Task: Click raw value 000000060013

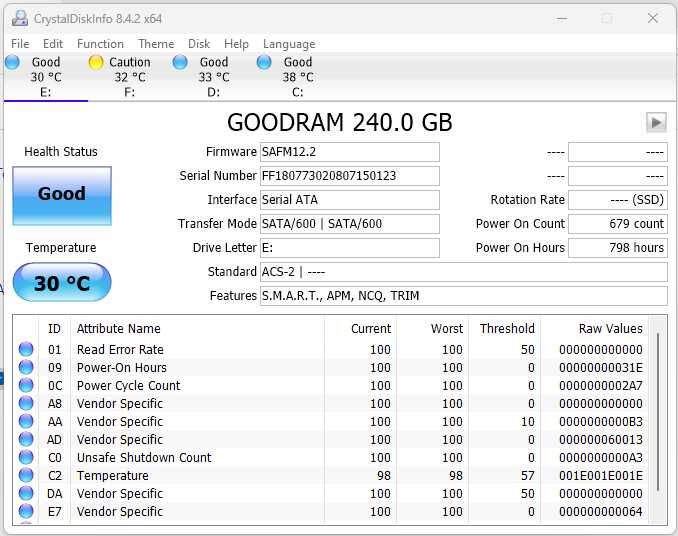Action: coord(601,439)
